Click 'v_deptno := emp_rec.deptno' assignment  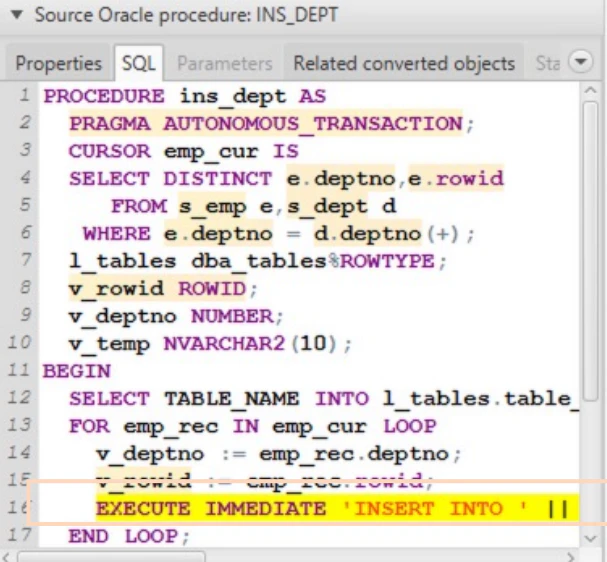(x=273, y=454)
